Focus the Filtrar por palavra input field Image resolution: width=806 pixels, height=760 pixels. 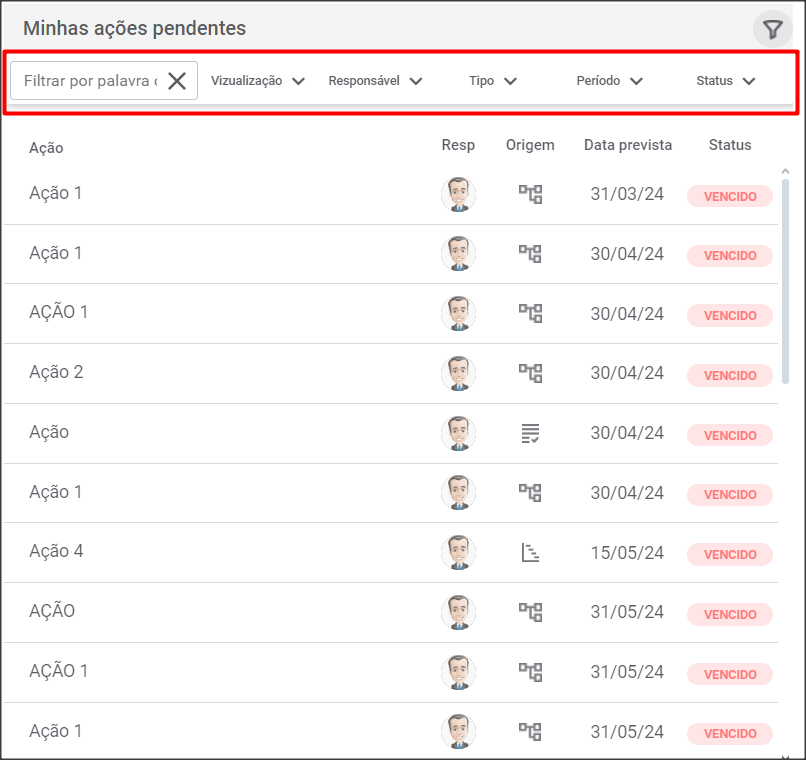(90, 81)
